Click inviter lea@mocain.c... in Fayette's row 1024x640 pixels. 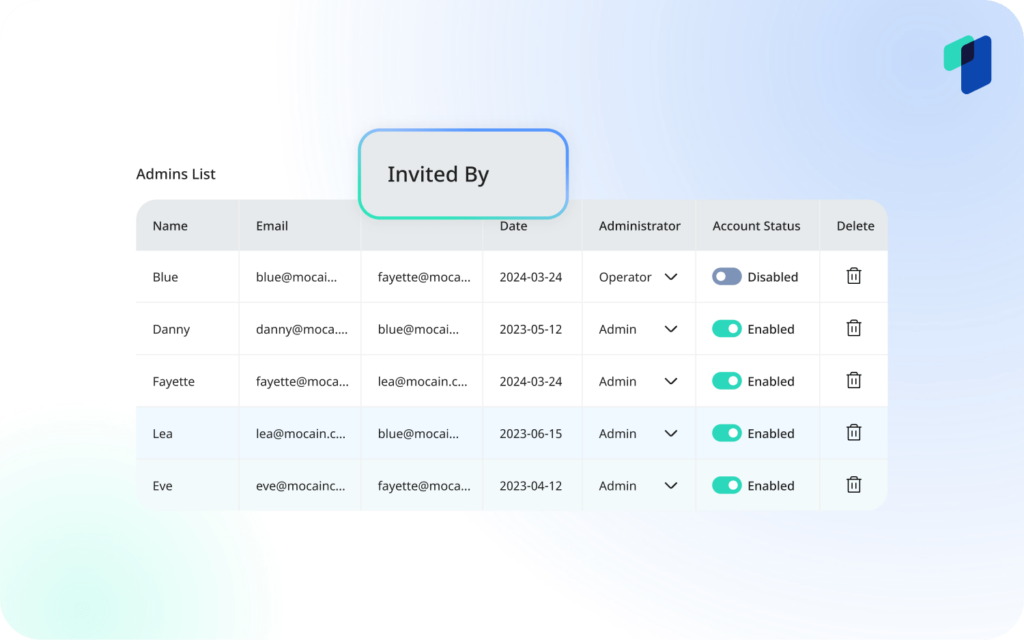point(423,381)
